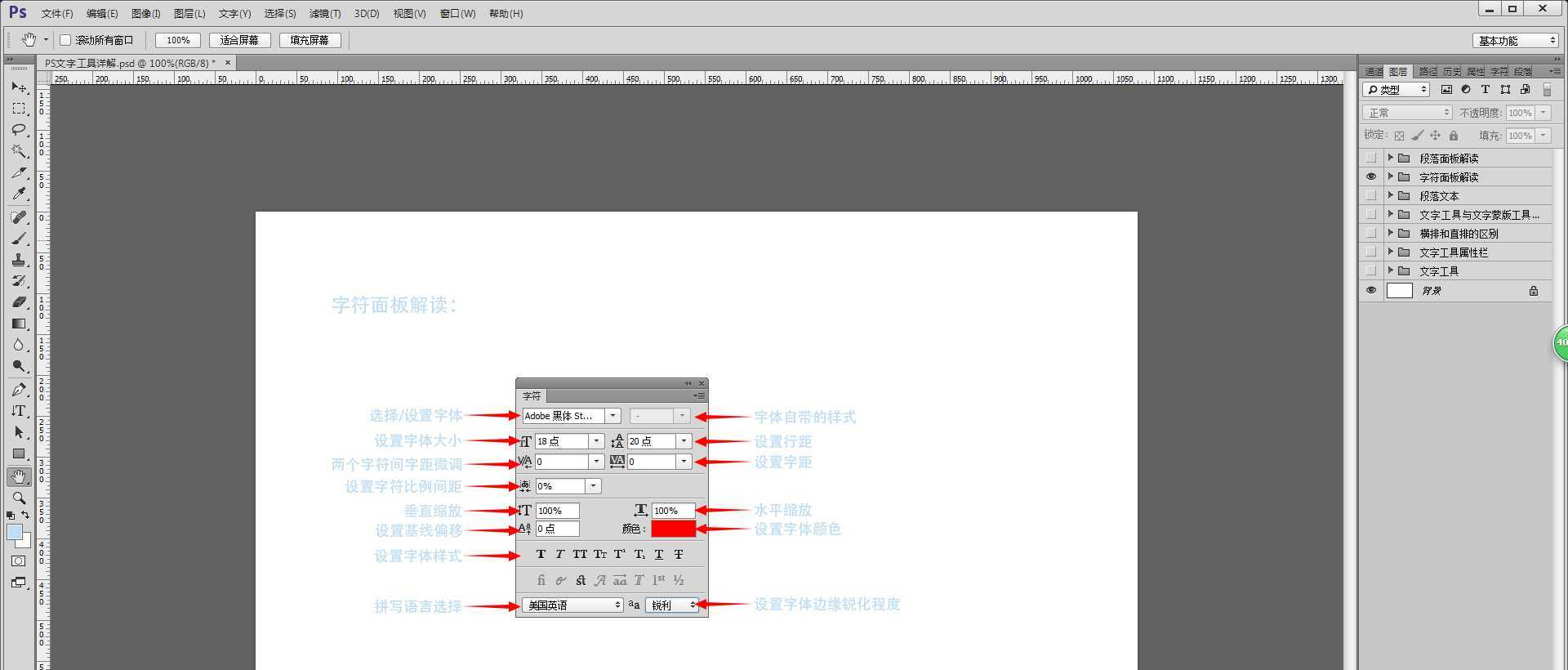The width and height of the screenshot is (1568, 670).
Task: Lock layer position icon
Action: 1436,136
